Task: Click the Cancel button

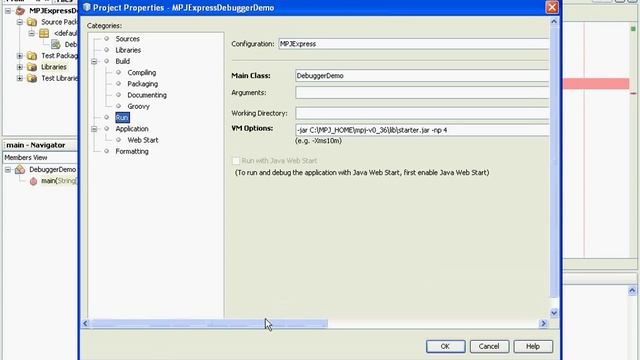Action: 489,346
